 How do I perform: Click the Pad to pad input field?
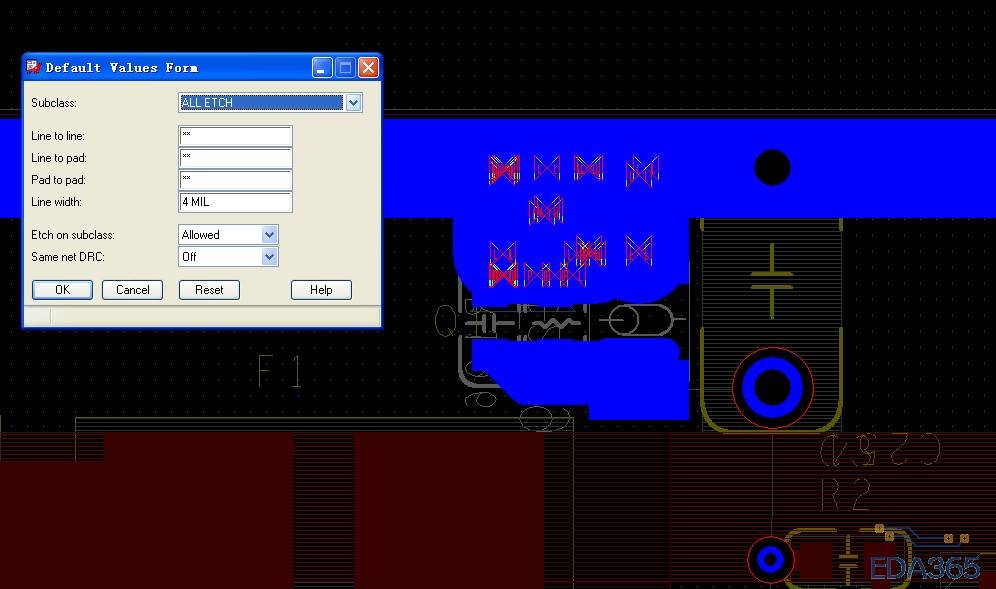235,180
